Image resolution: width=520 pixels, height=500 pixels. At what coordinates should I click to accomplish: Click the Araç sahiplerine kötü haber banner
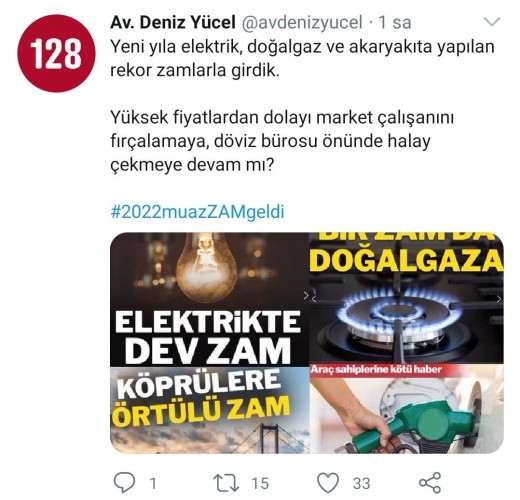(376, 369)
